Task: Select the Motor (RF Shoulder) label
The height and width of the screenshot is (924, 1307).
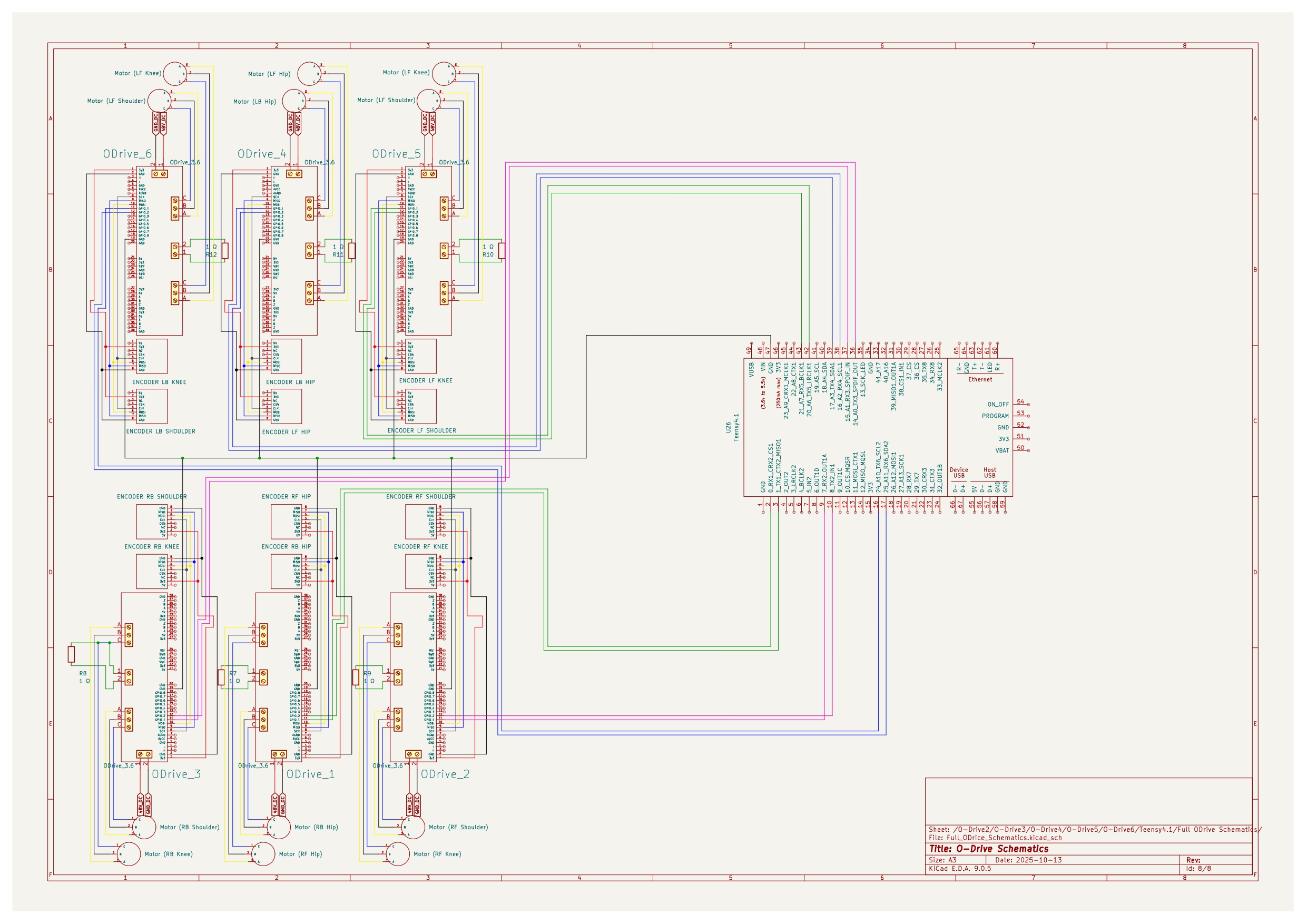Action: [x=458, y=827]
